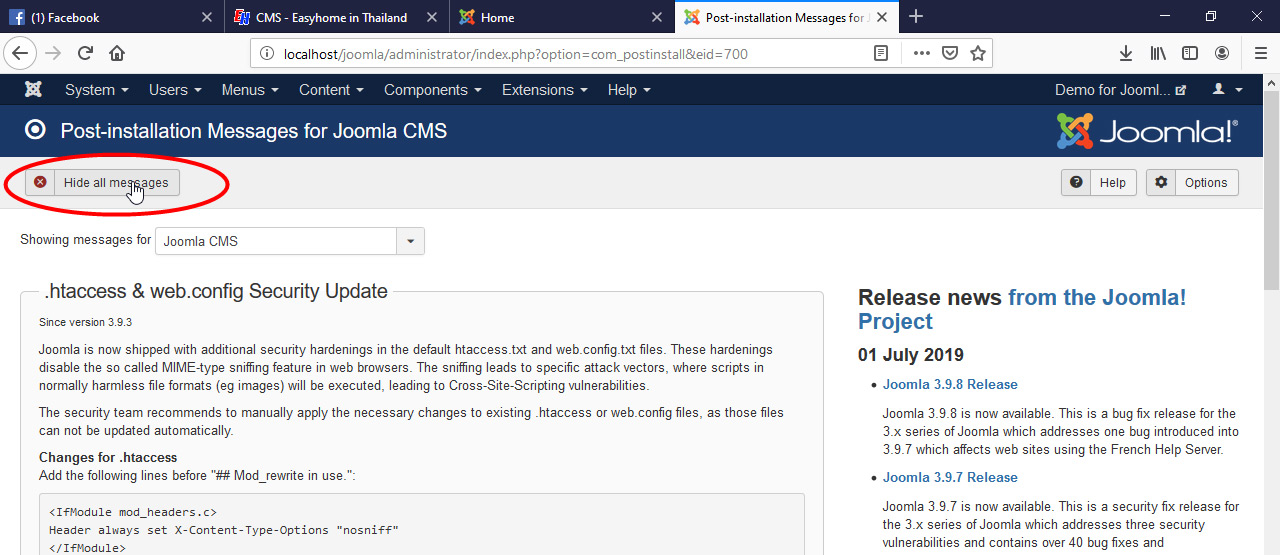Go back using browser back arrow

[x=20, y=53]
